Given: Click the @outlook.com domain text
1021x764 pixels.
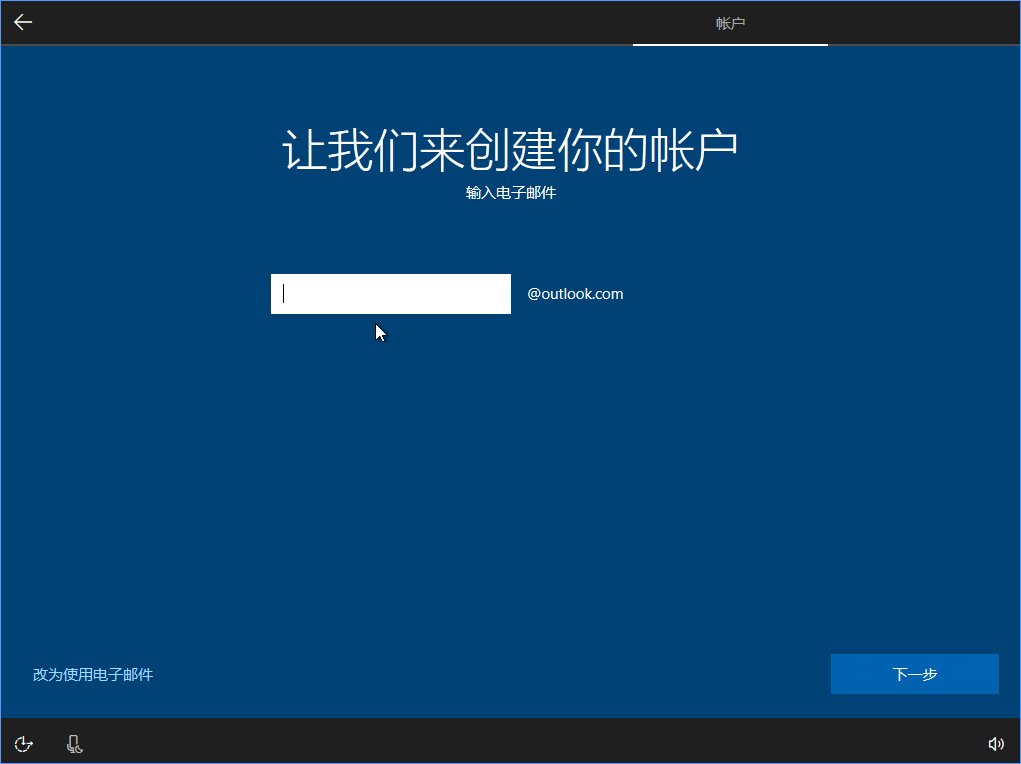Looking at the screenshot, I should tap(575, 294).
